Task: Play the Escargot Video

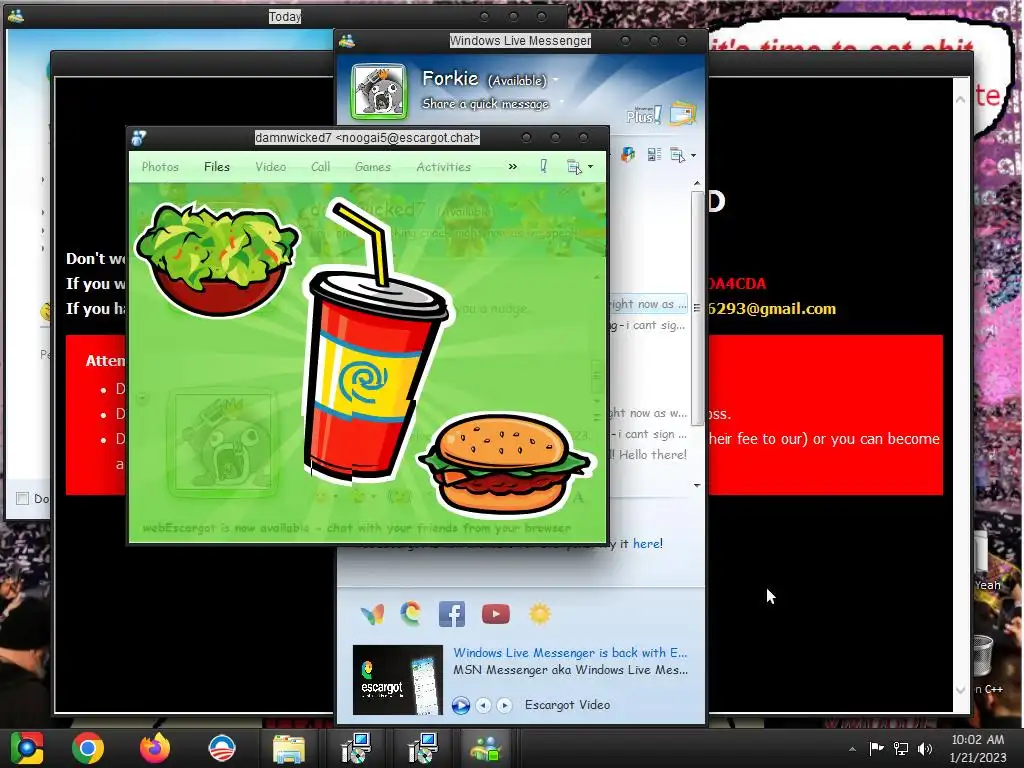Action: (x=460, y=705)
